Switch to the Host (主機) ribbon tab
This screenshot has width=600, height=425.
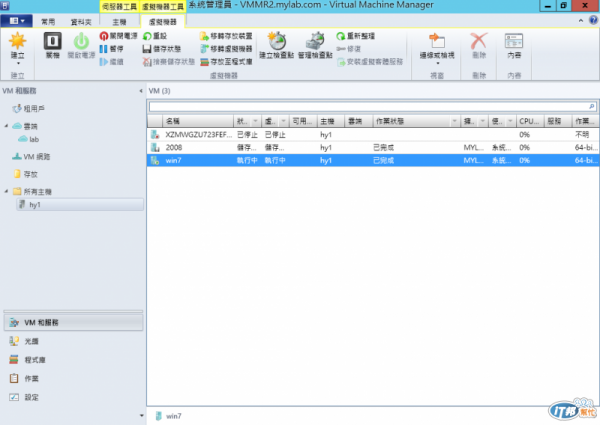(119, 22)
